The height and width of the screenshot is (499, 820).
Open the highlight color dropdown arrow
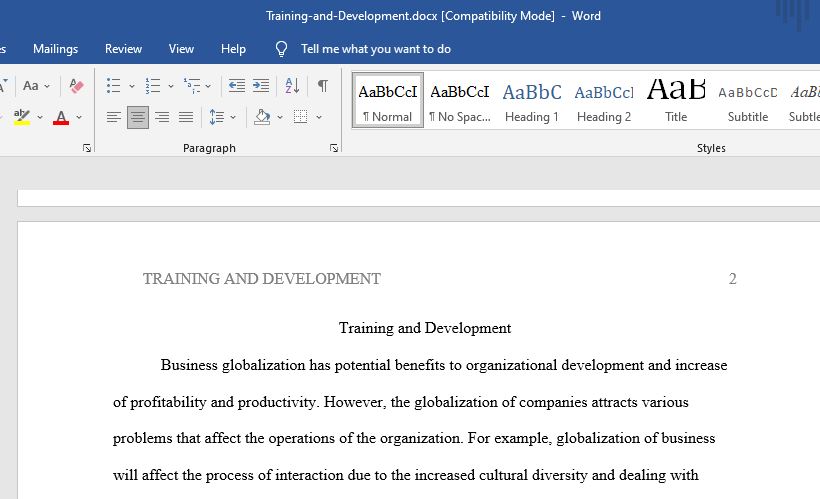(40, 117)
